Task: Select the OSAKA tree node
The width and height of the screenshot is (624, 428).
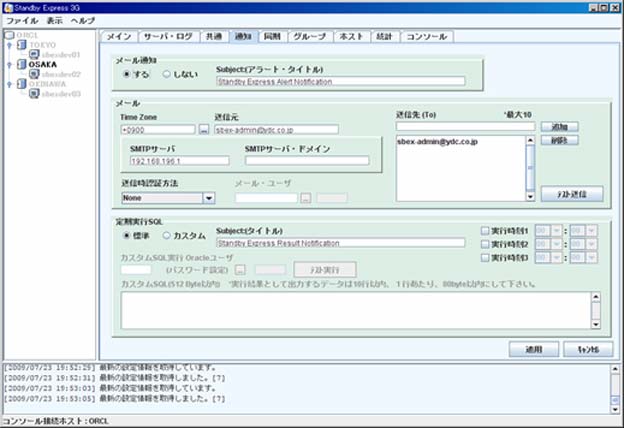Action: (x=43, y=64)
